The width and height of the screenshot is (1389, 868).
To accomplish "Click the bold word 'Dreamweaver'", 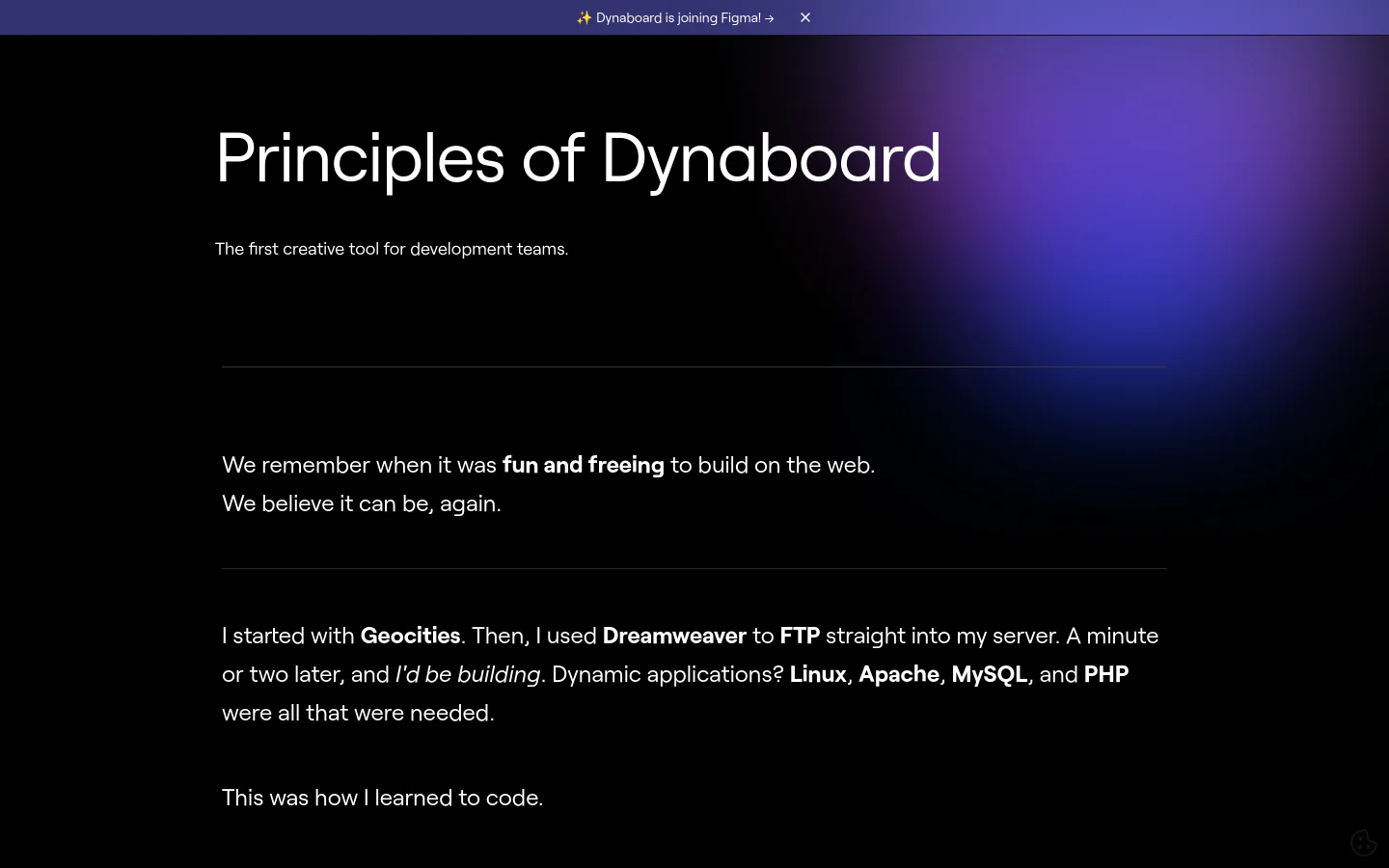I will (x=674, y=636).
